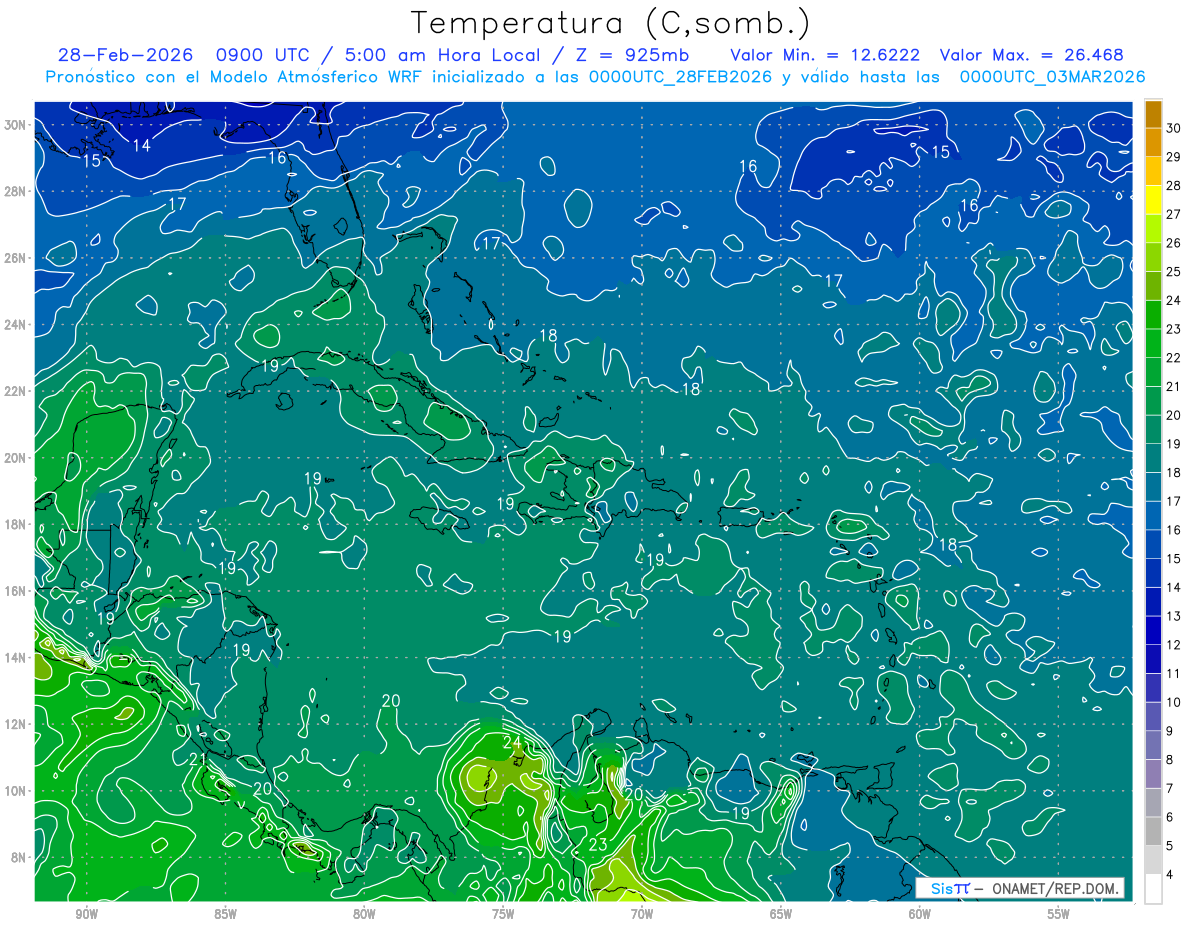Click the title "Temperatura (C,somb.)"

tap(611, 23)
